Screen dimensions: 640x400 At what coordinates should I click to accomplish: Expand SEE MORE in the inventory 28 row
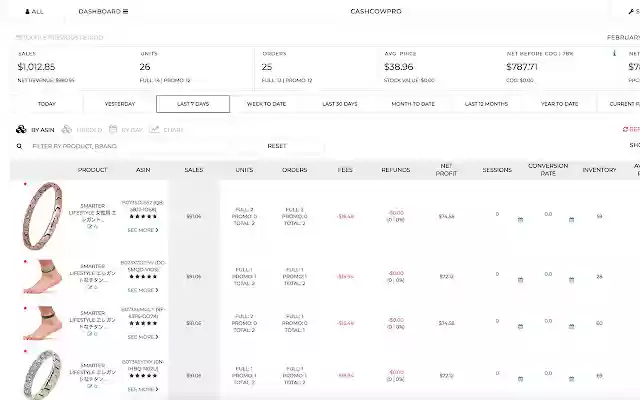[x=143, y=290]
